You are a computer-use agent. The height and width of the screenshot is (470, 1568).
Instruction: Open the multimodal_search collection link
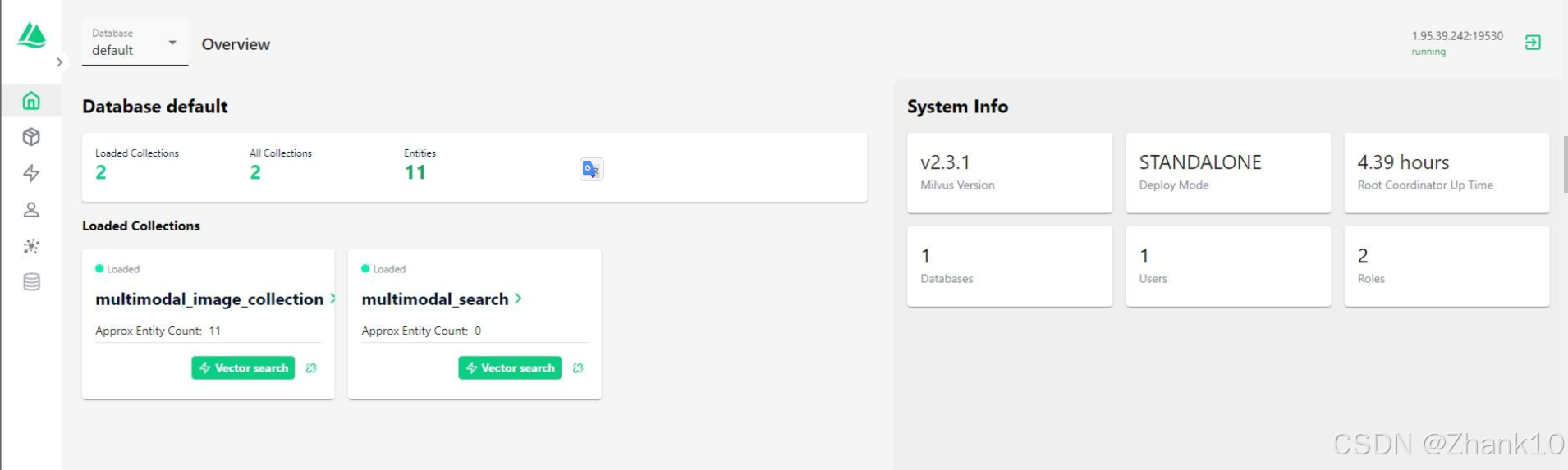[435, 299]
